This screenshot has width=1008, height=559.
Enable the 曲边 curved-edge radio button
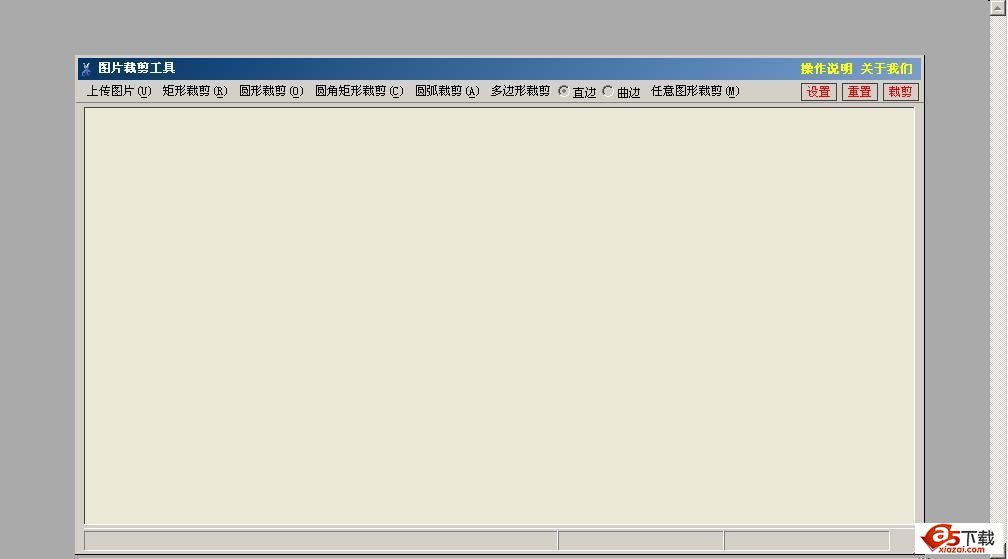pos(608,91)
